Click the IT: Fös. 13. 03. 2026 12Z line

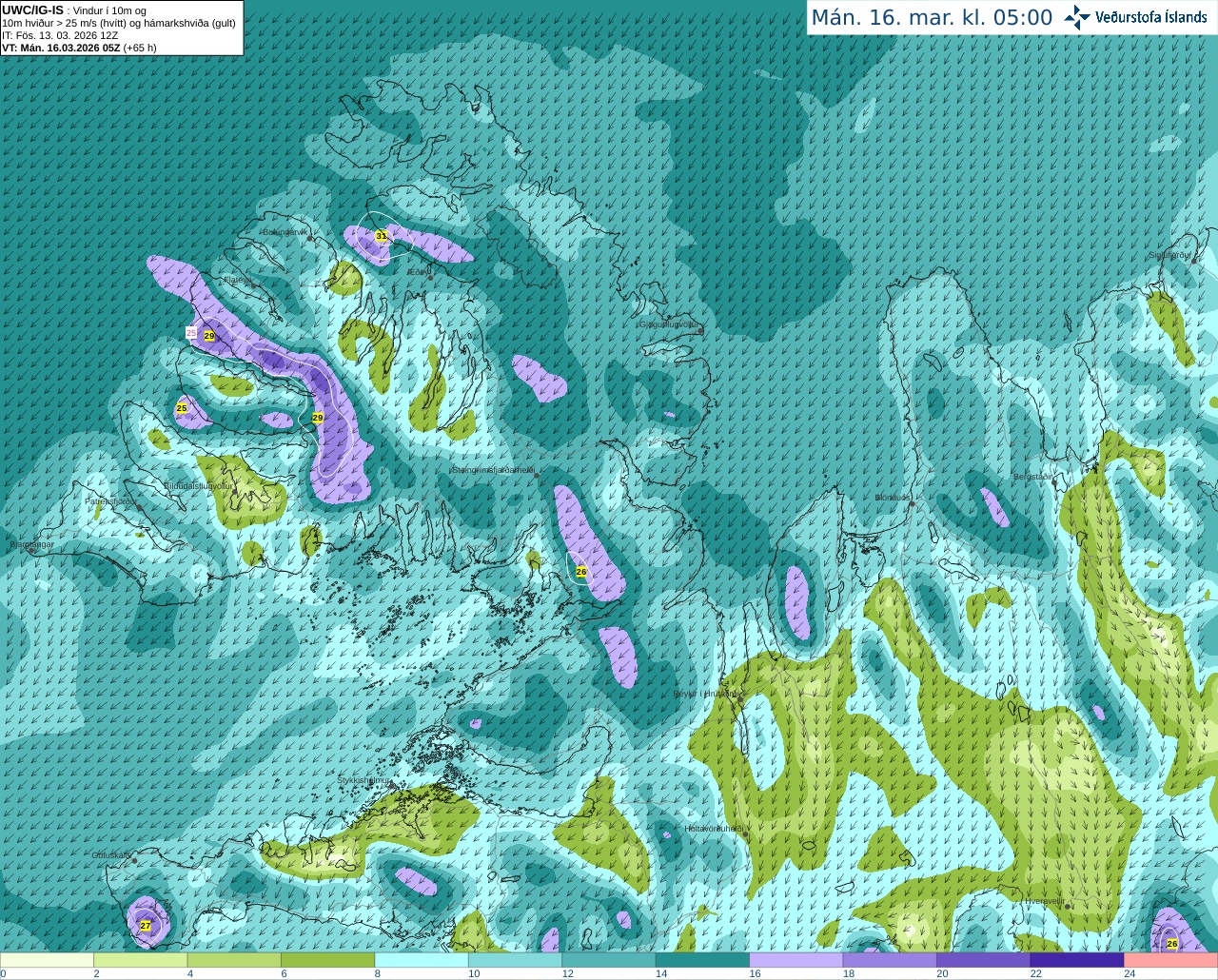click(60, 35)
